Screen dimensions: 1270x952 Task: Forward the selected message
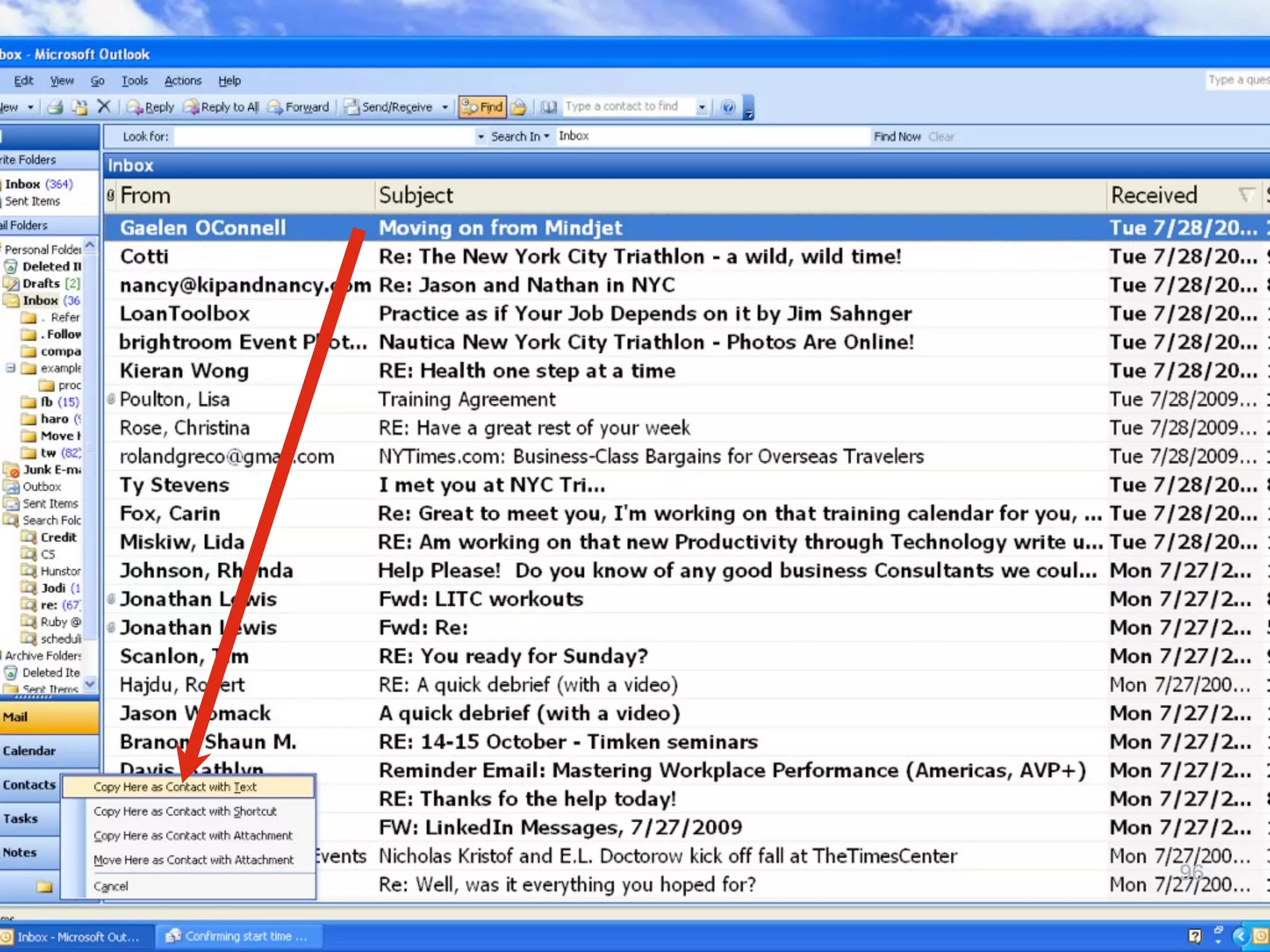[299, 107]
